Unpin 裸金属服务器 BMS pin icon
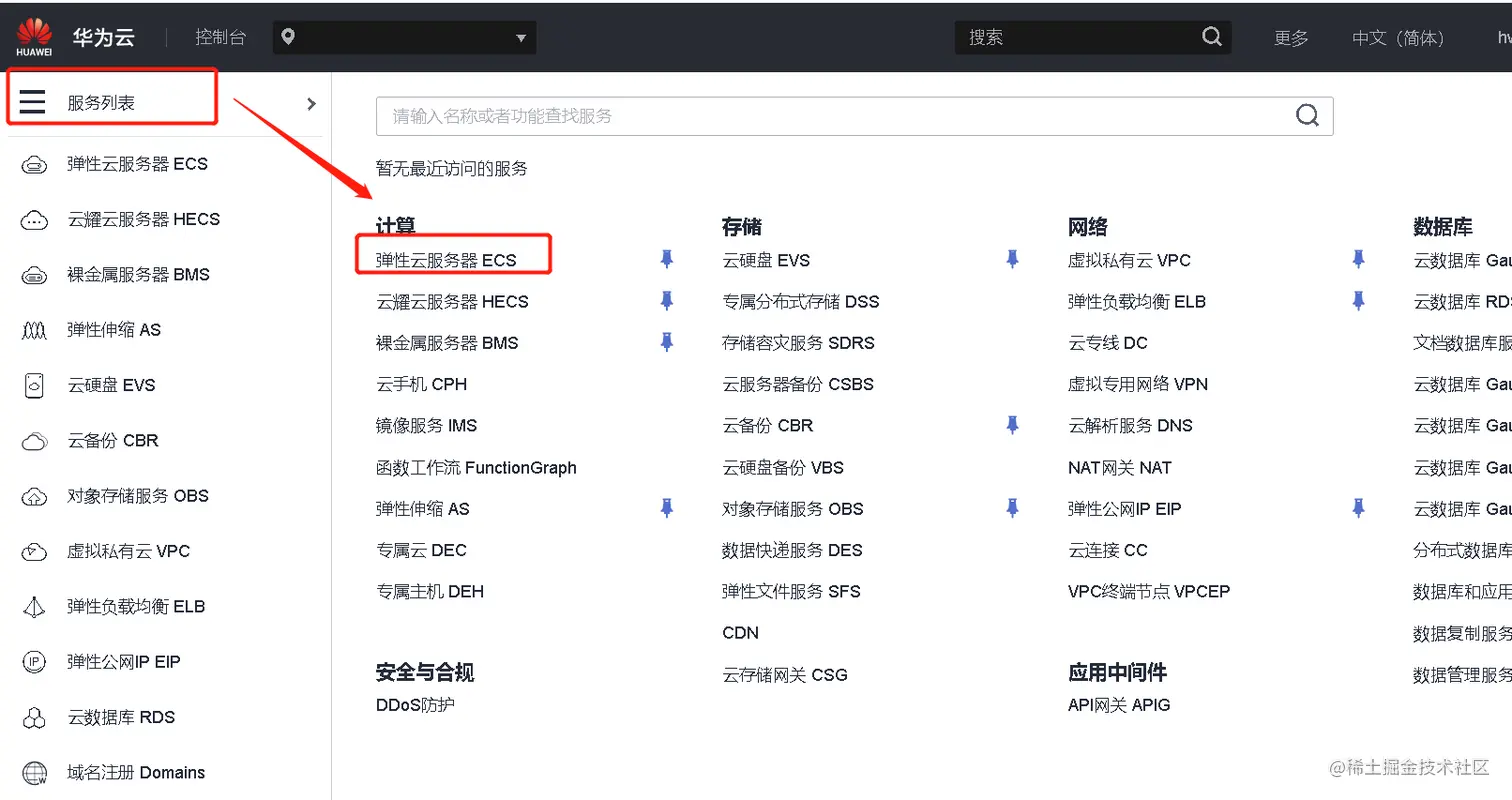This screenshot has height=800, width=1512. tap(667, 341)
